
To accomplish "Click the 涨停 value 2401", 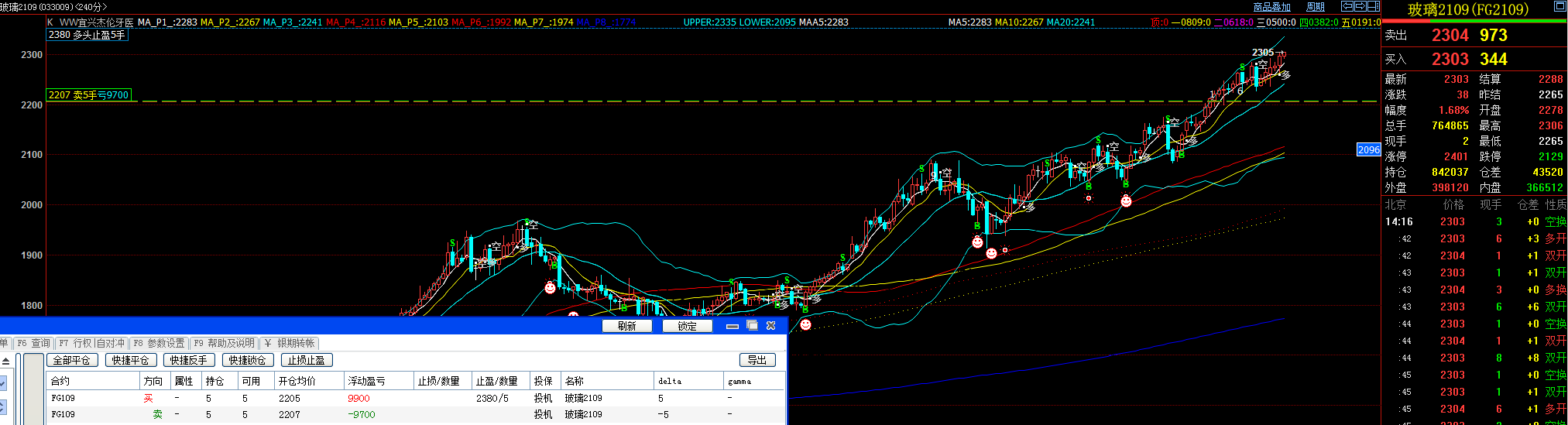I will pyautogui.click(x=1456, y=156).
